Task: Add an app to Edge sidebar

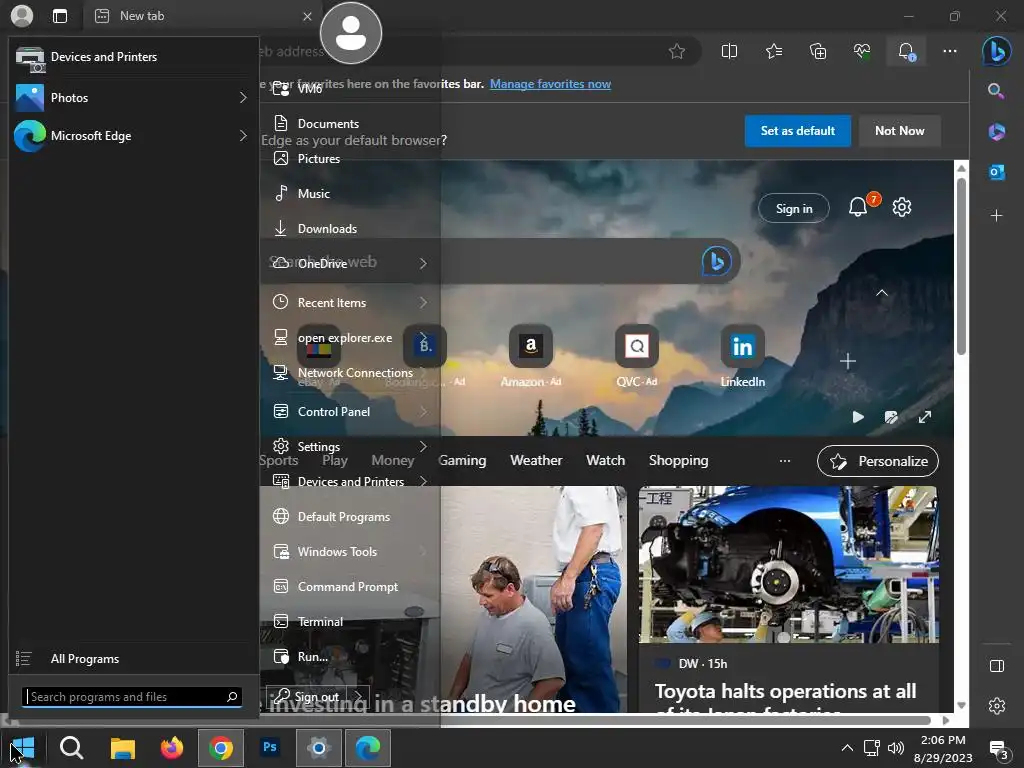Action: pos(996,215)
